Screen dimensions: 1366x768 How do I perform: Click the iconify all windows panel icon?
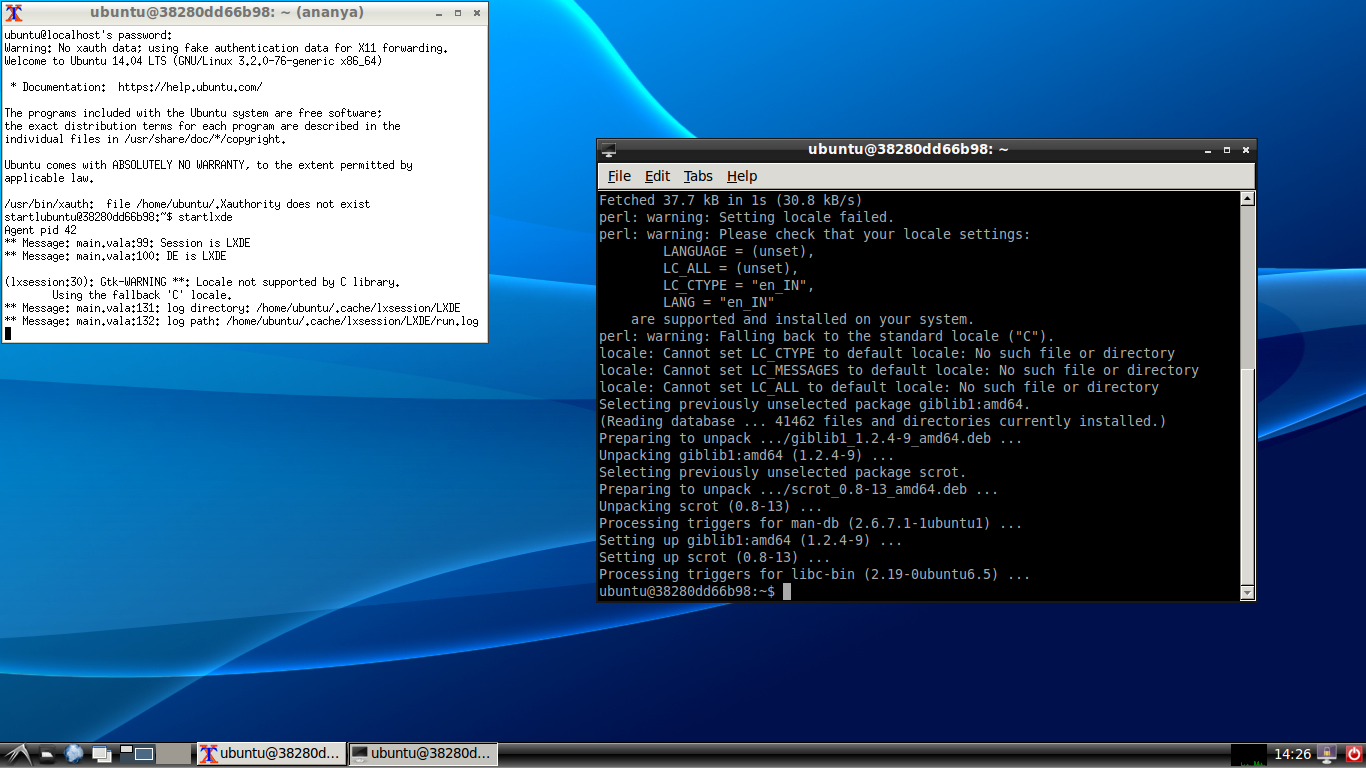point(102,754)
